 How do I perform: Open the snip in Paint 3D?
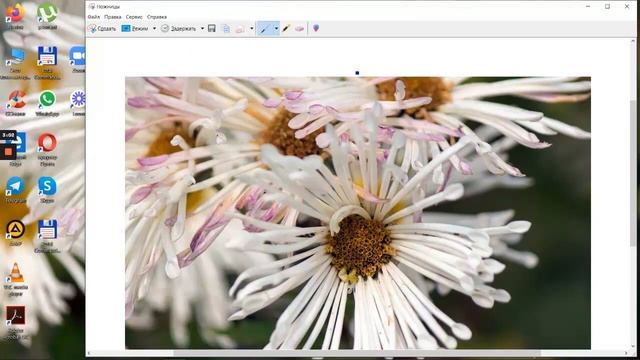(316, 28)
